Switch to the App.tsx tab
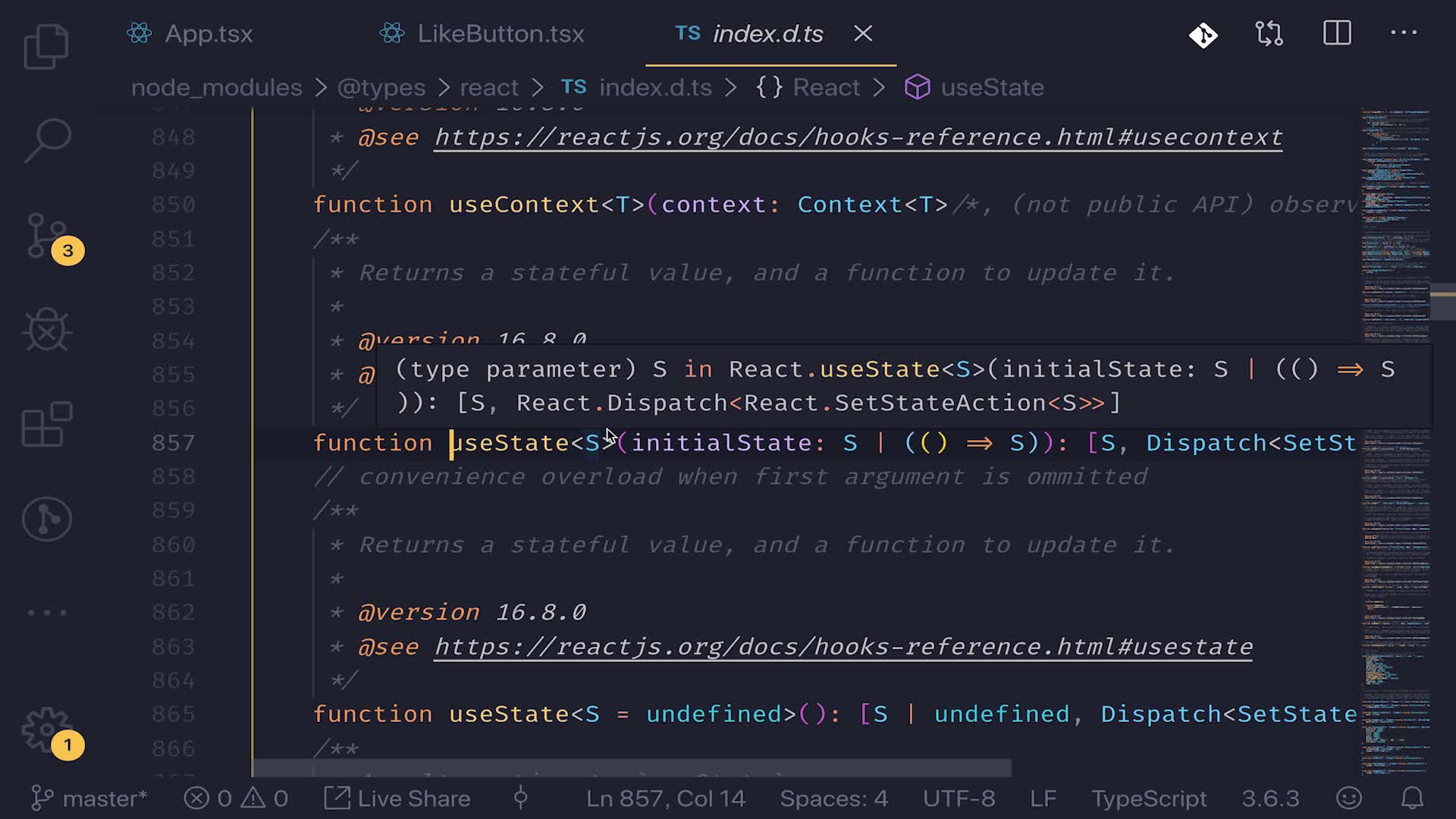Viewport: 1456px width, 819px height. 208,34
